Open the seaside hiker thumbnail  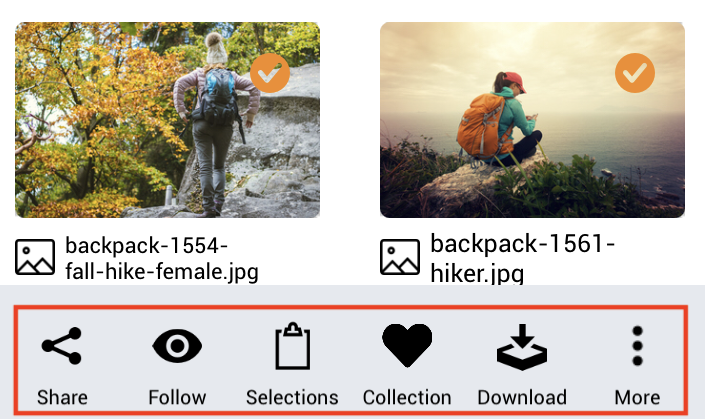click(532, 120)
